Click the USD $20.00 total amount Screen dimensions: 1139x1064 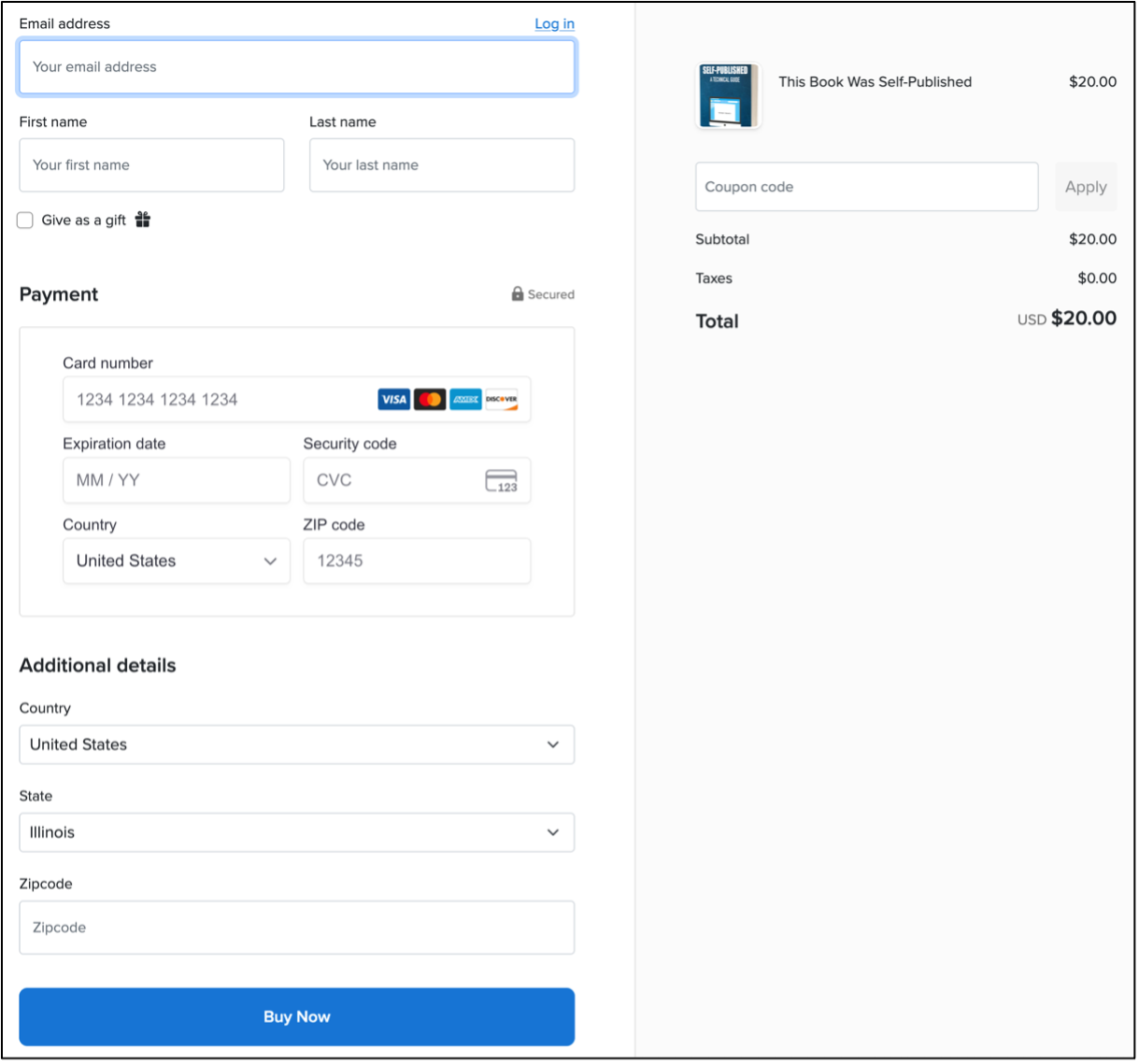1067,319
